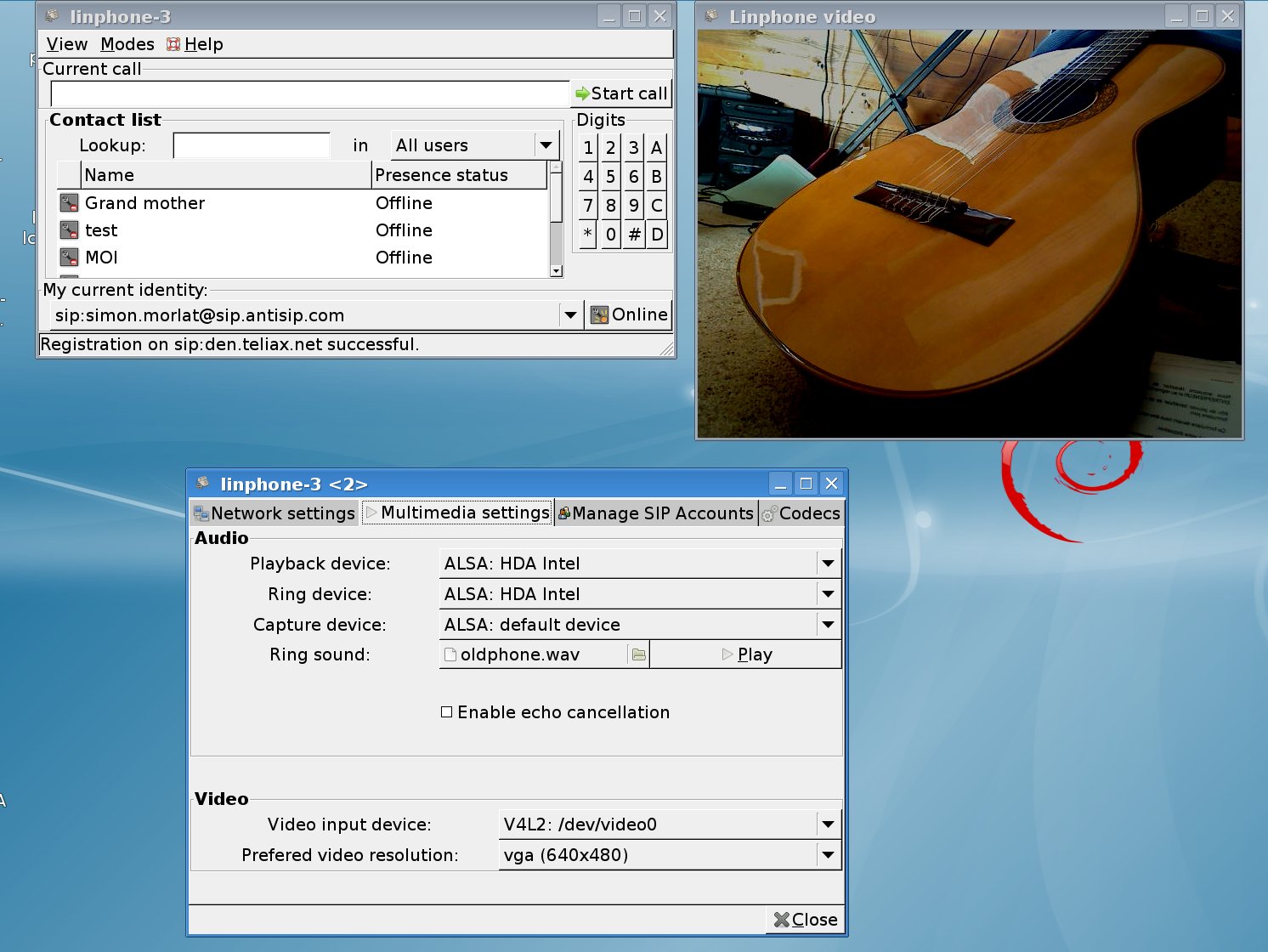The width and height of the screenshot is (1268, 952).
Task: Dial digit 3 on the keypad
Action: tap(633, 148)
